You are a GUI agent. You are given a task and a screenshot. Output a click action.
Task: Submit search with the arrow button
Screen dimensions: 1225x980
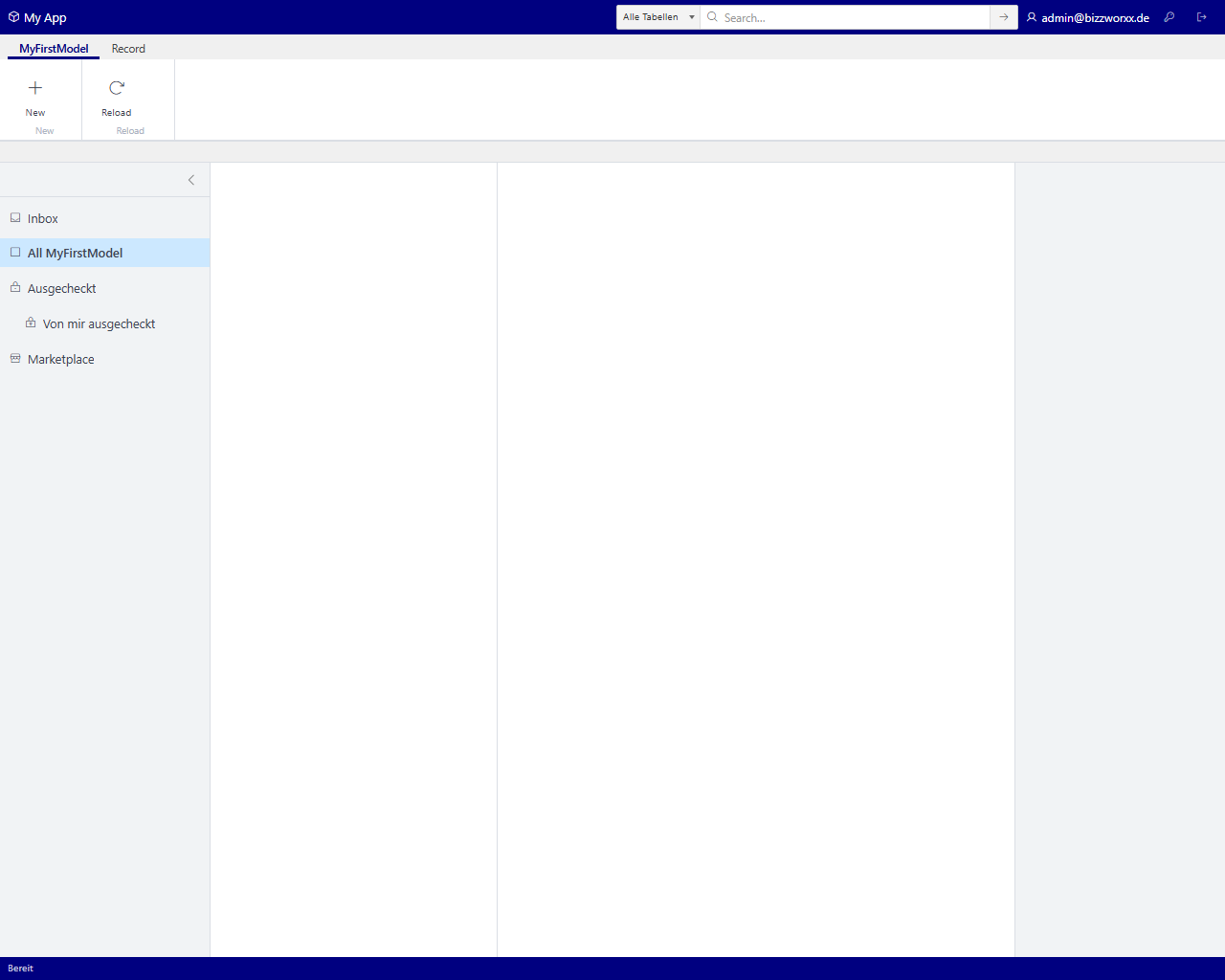(x=1003, y=17)
